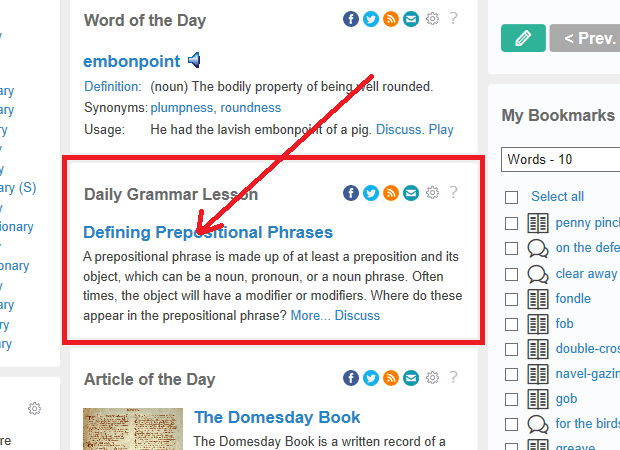Share Word of the Day on Facebook
Image resolution: width=620 pixels, height=450 pixels.
point(351,19)
